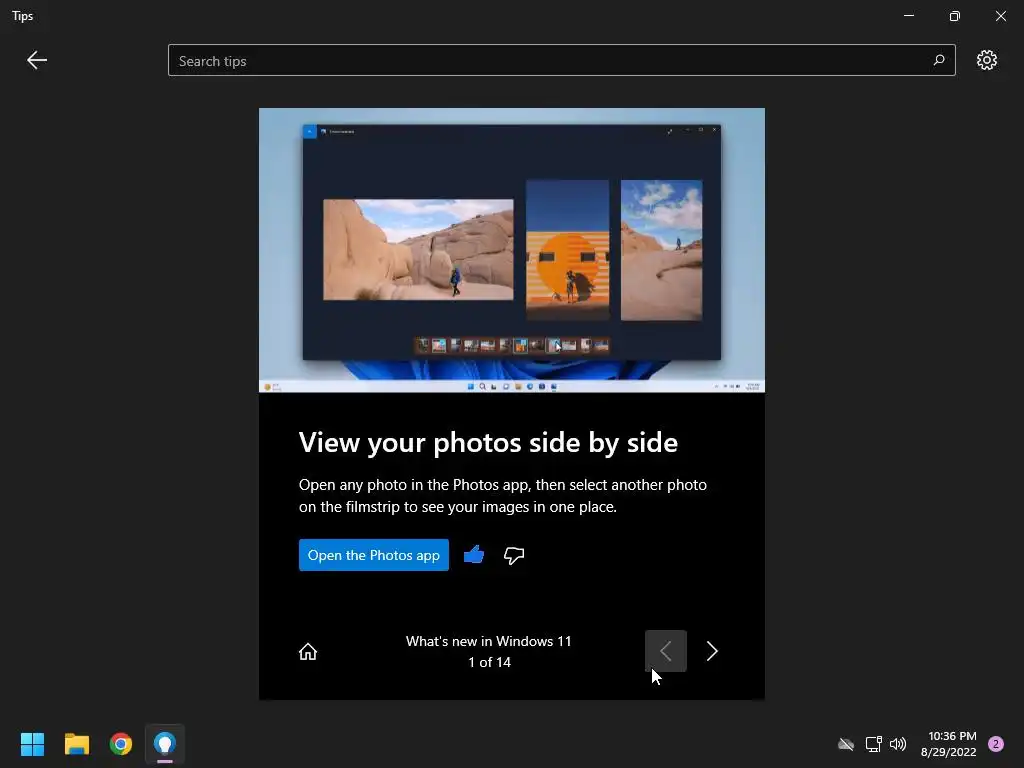This screenshot has height=768, width=1024.
Task: Click the '1 of 14' counter
Action: coord(489,662)
